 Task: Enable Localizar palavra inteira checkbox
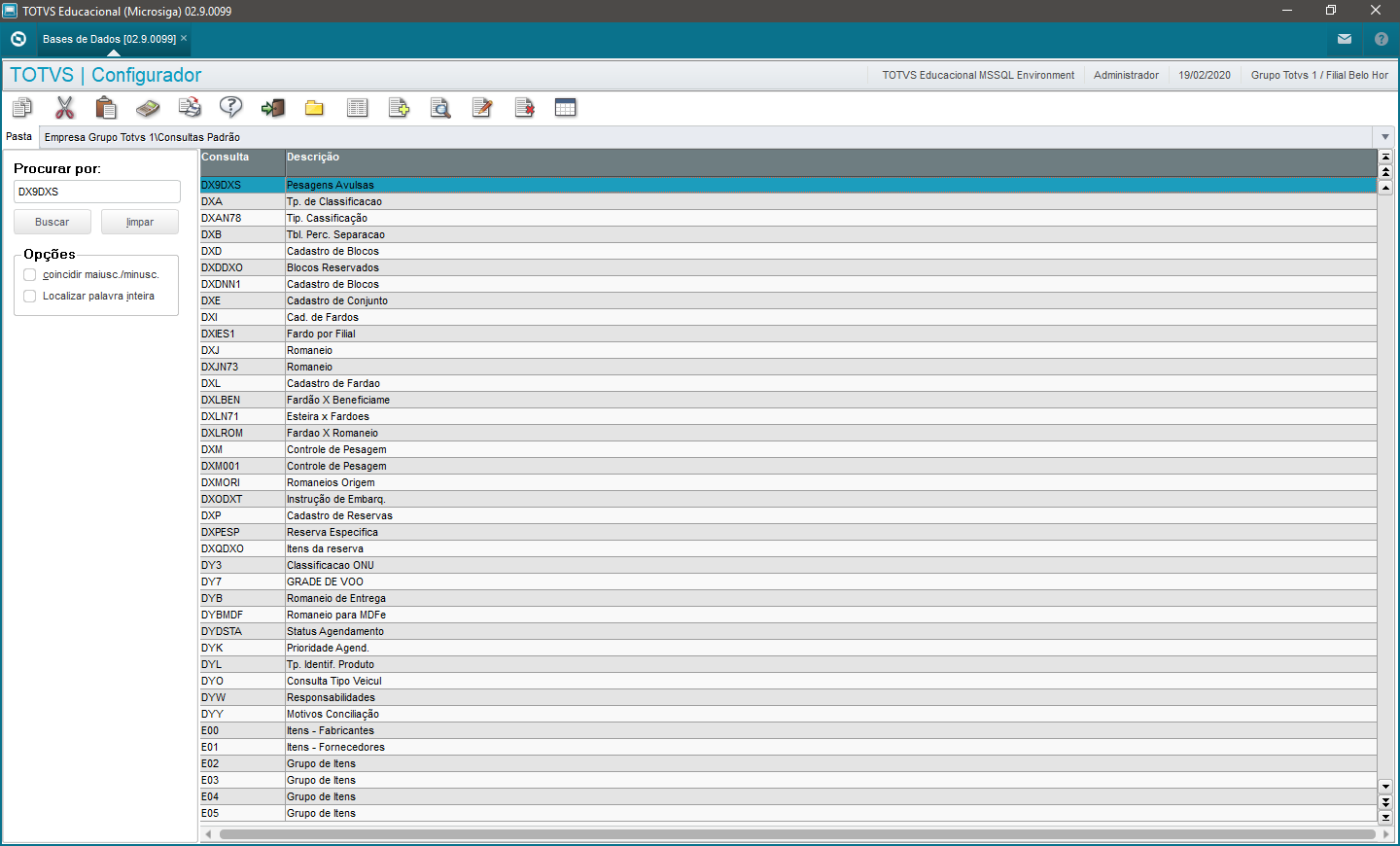click(x=30, y=297)
